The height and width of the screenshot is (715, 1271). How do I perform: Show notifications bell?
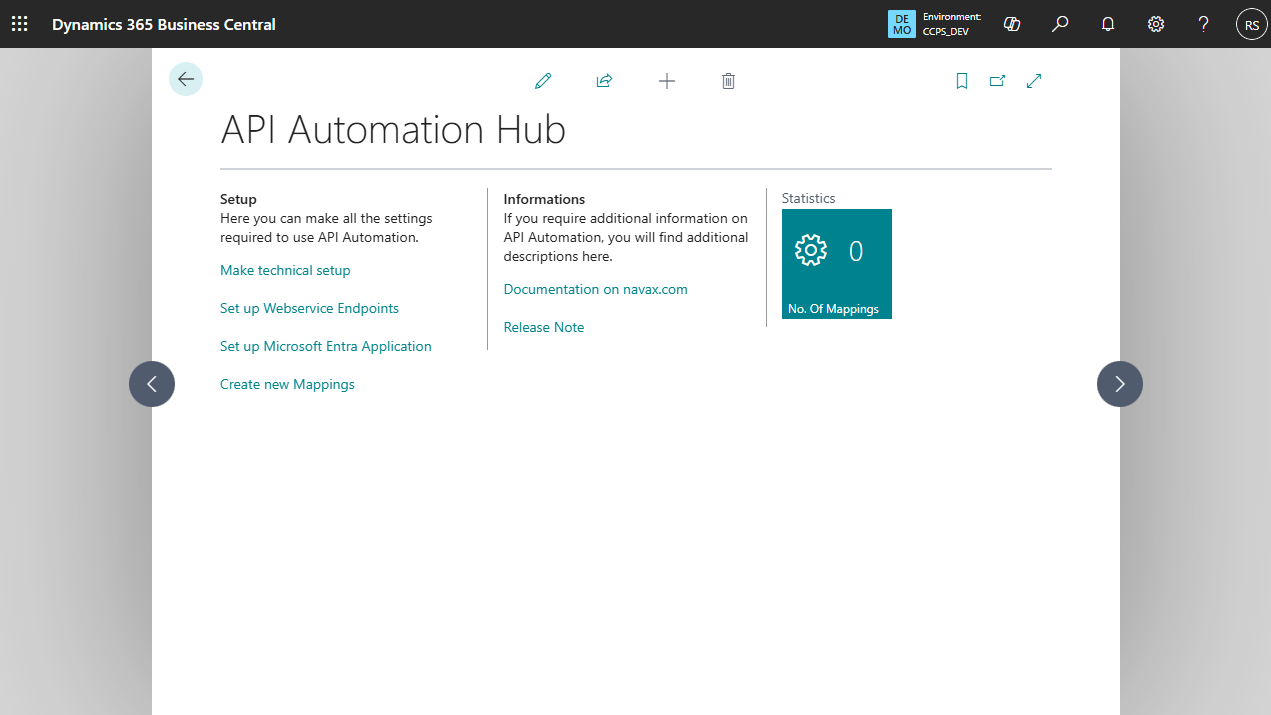(1108, 24)
